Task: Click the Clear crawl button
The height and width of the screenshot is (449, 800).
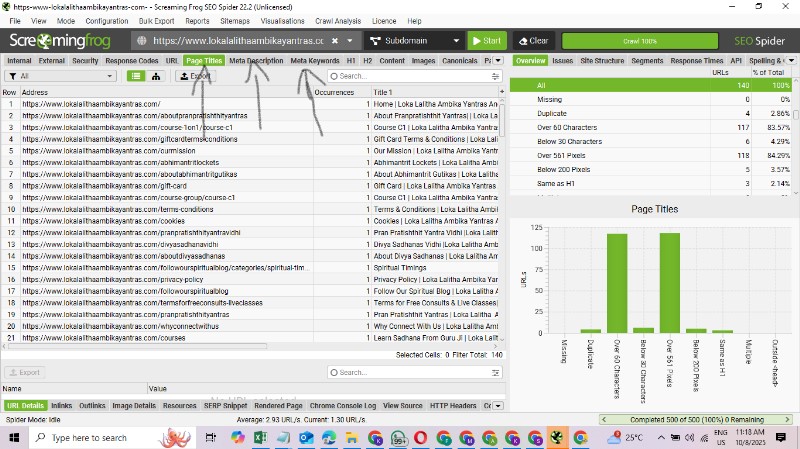Action: [532, 41]
